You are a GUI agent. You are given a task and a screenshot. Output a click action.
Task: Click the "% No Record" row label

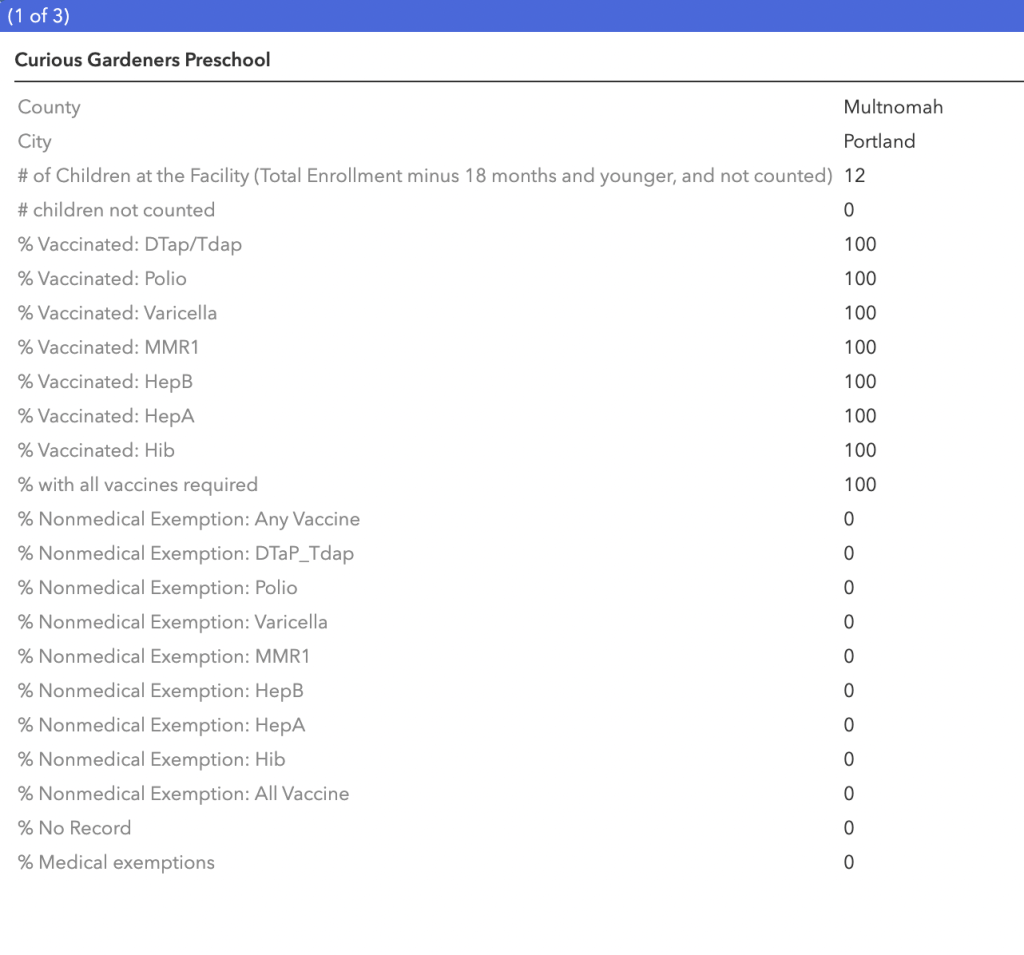(75, 828)
